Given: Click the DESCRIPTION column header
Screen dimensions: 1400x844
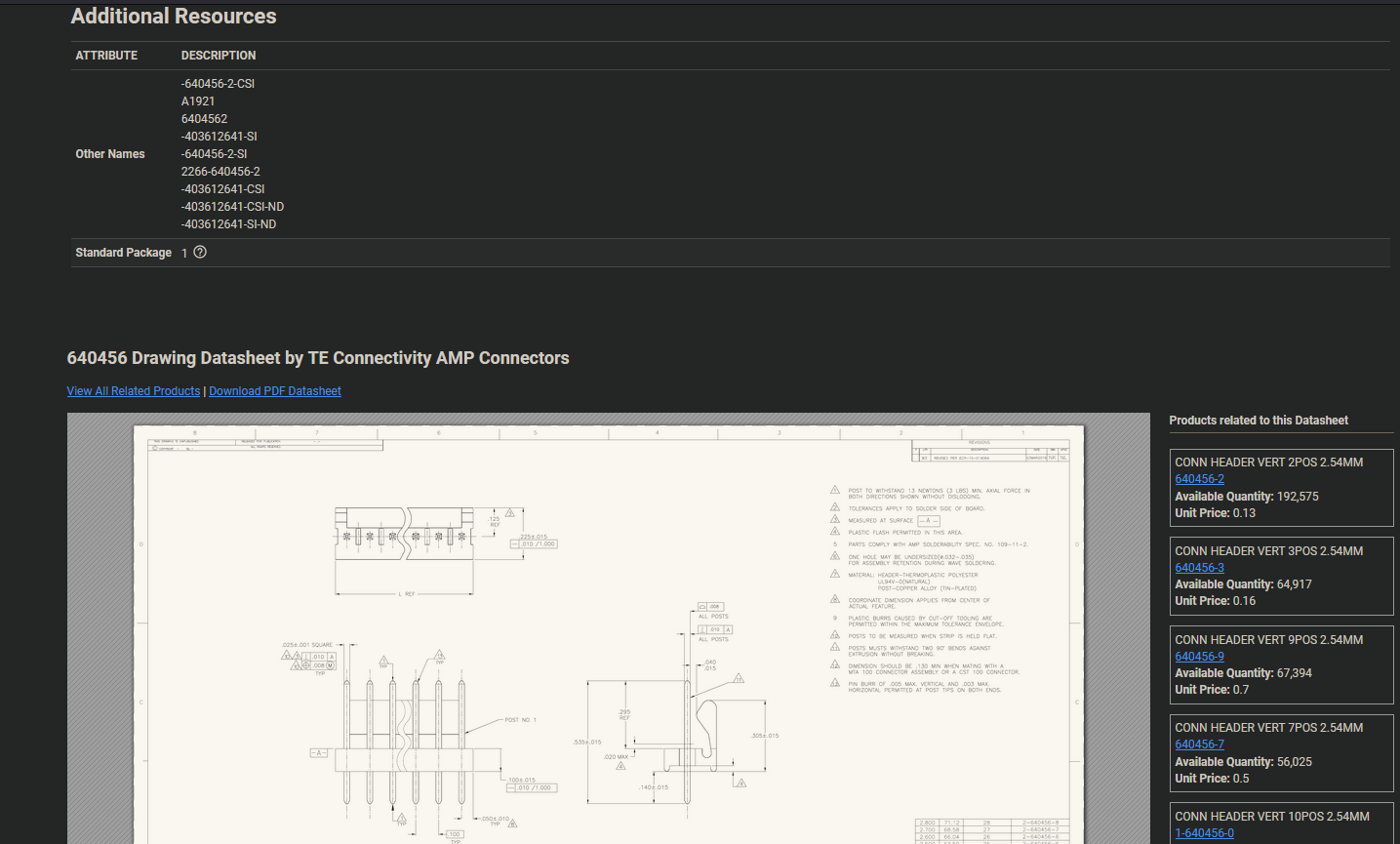Looking at the screenshot, I should (x=218, y=56).
